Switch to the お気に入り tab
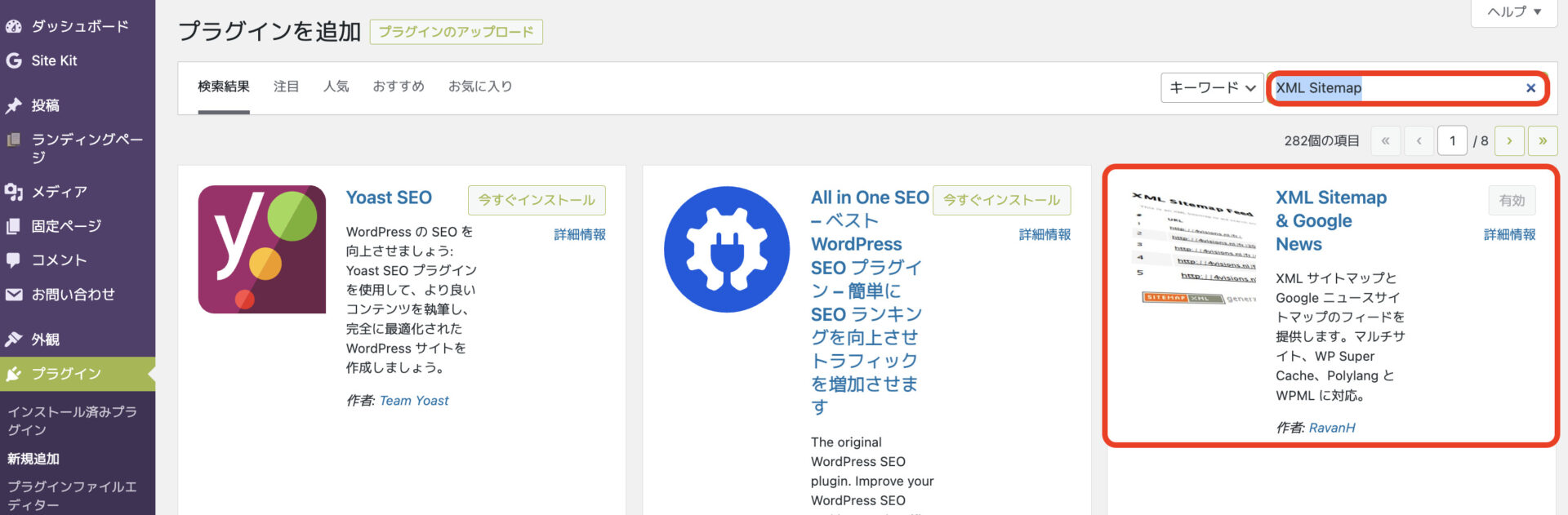The image size is (1568, 515). 480,87
